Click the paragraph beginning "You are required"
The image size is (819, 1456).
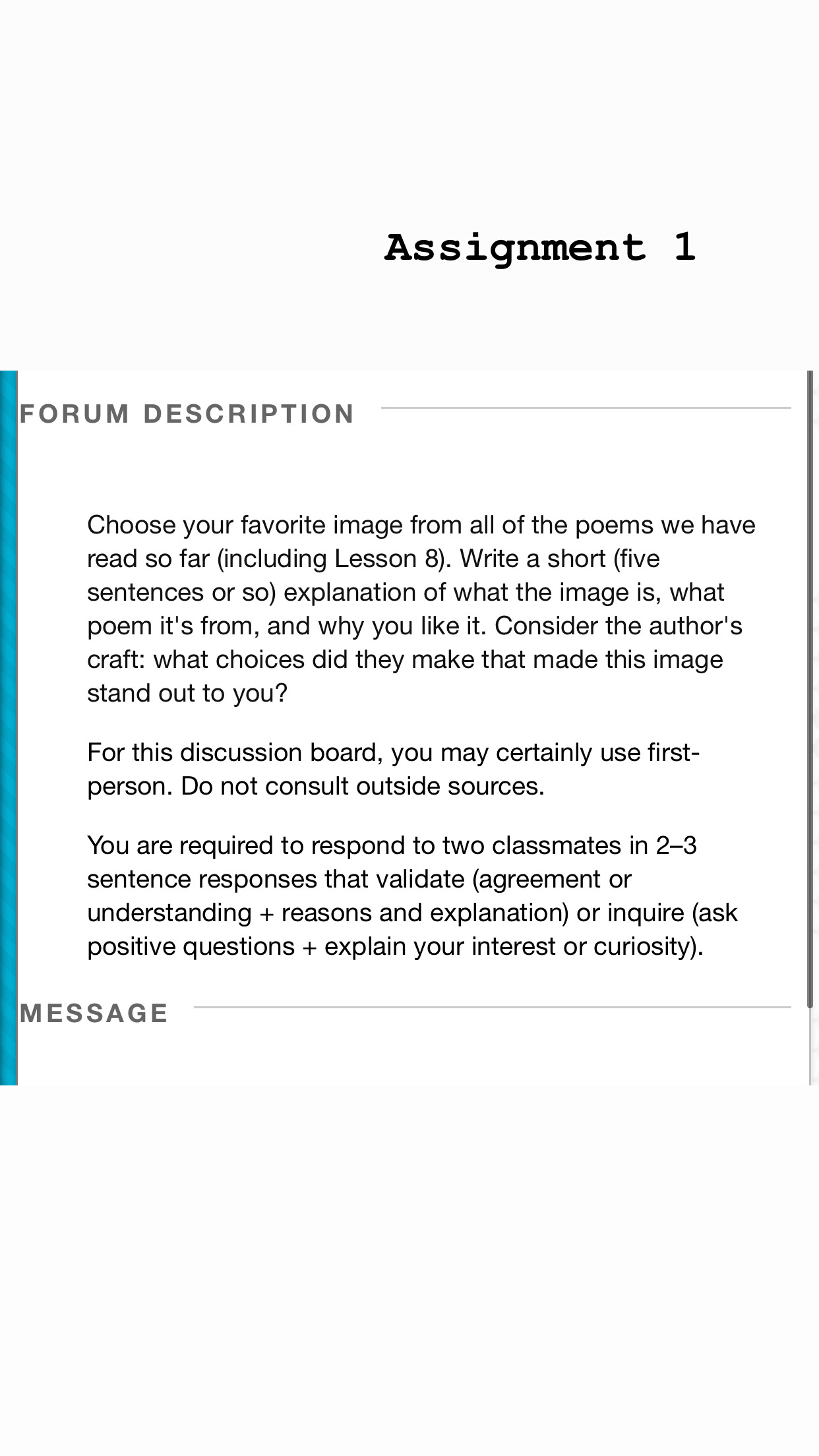tap(412, 895)
